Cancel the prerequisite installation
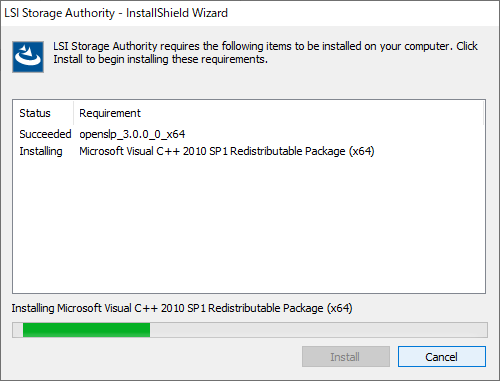The width and height of the screenshot is (500, 381). [442, 357]
